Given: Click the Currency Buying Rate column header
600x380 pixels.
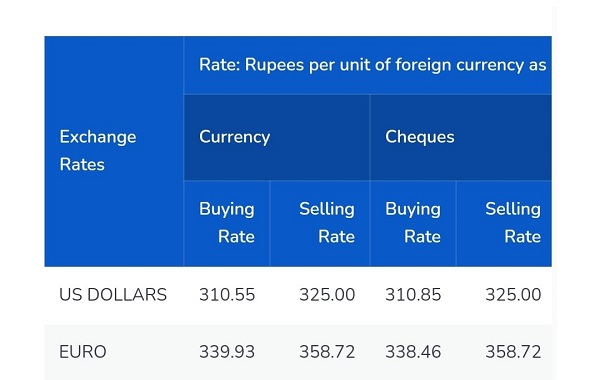Looking at the screenshot, I should click(227, 223).
